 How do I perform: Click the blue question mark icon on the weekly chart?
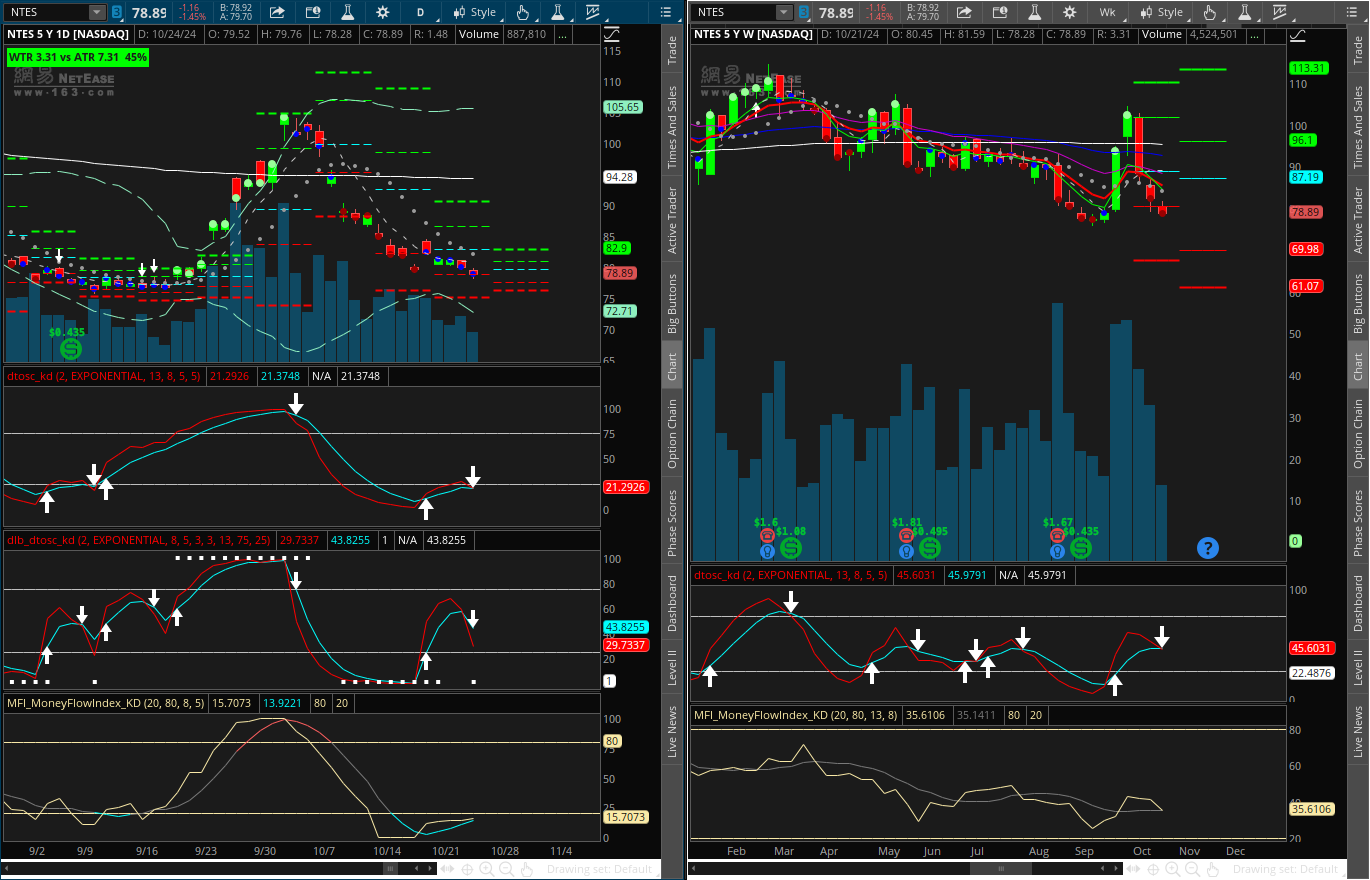coord(1207,547)
